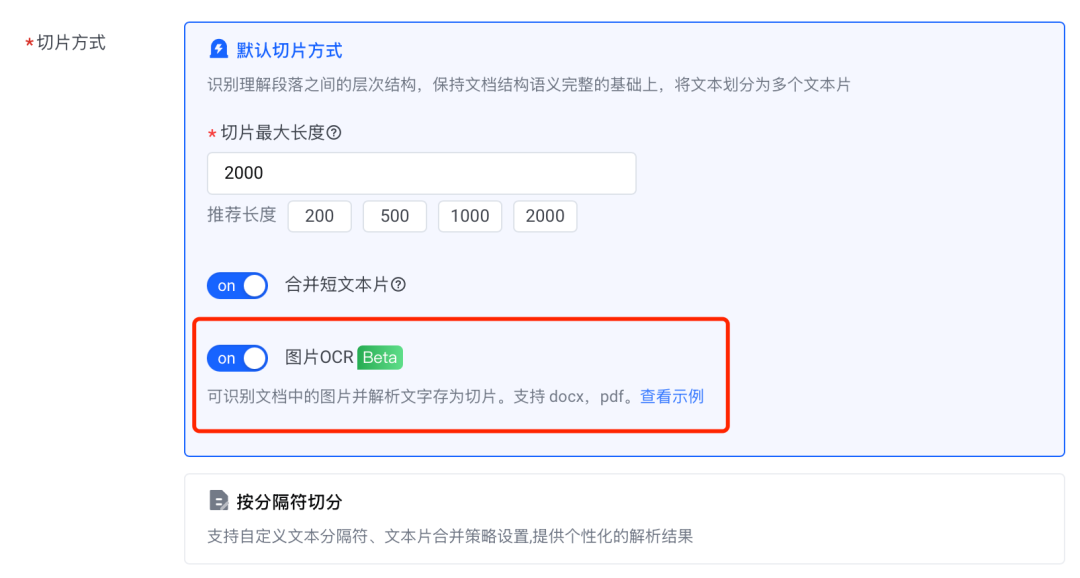Image resolution: width=1080 pixels, height=578 pixels.
Task: Choose the 按分隔符切分 option
Action: pos(624,518)
